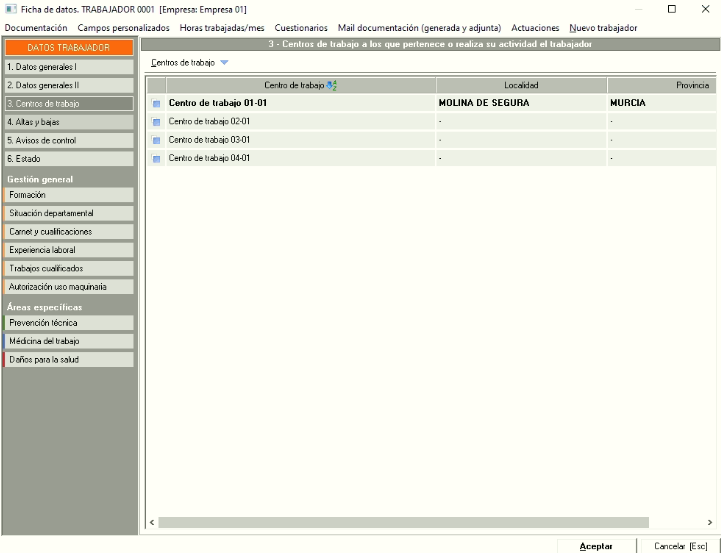Click the row icon for Centro de trabajo 01-01
Screen dimensions: 721x553
click(156, 103)
